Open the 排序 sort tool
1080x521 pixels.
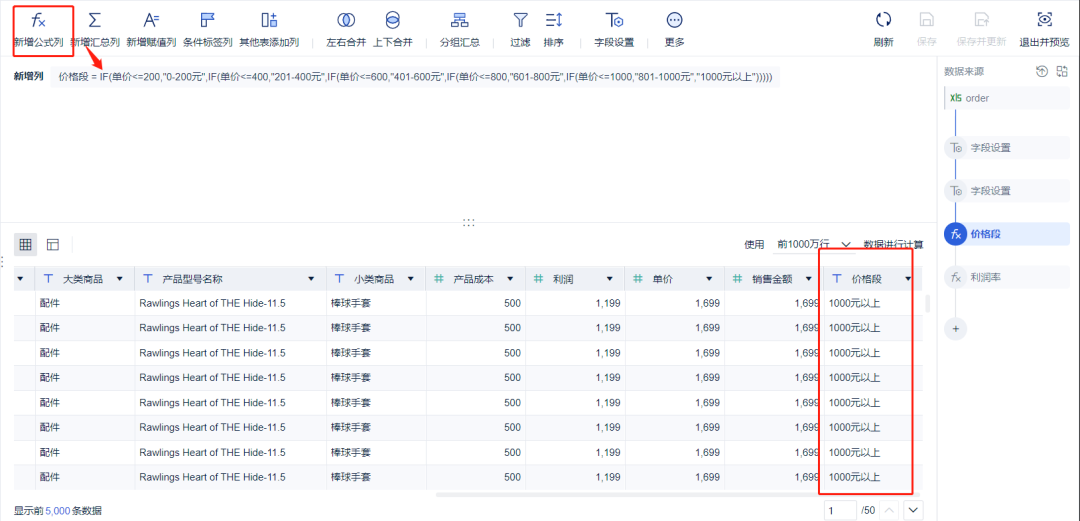(x=553, y=31)
